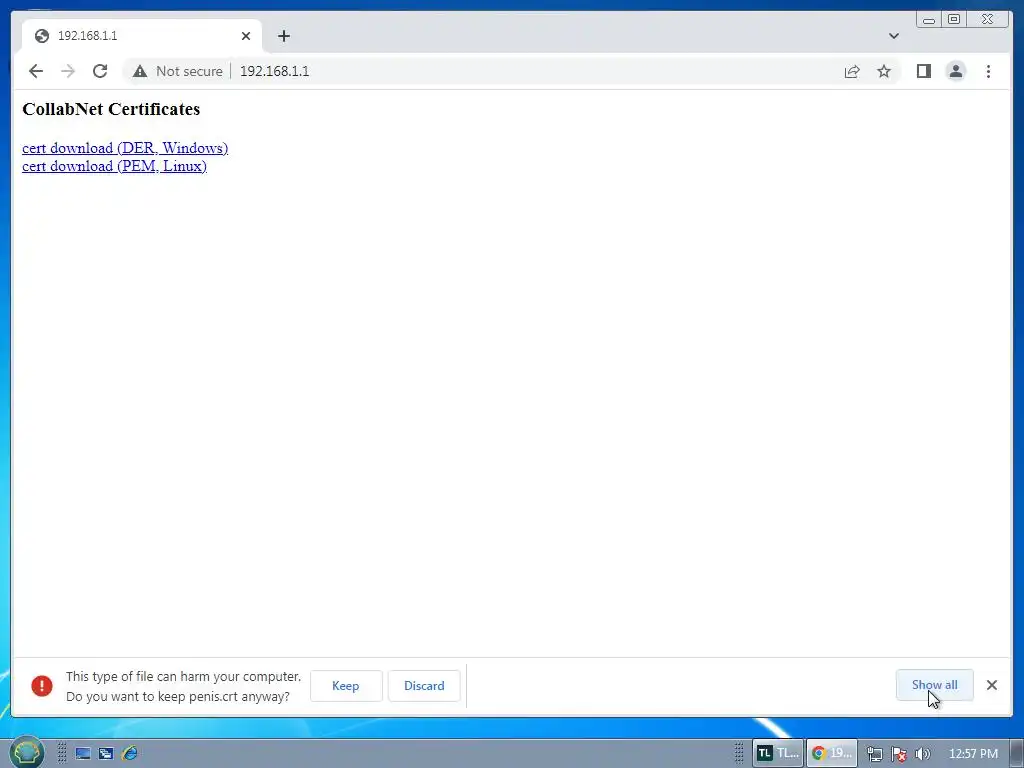This screenshot has width=1024, height=768.
Task: Open the network tray icon
Action: pos(874,754)
